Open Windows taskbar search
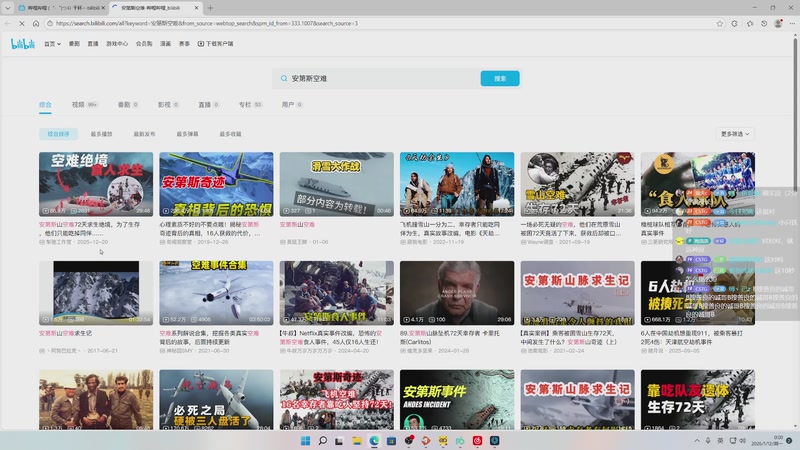Screen dimensions: 800x450 coord(322,441)
